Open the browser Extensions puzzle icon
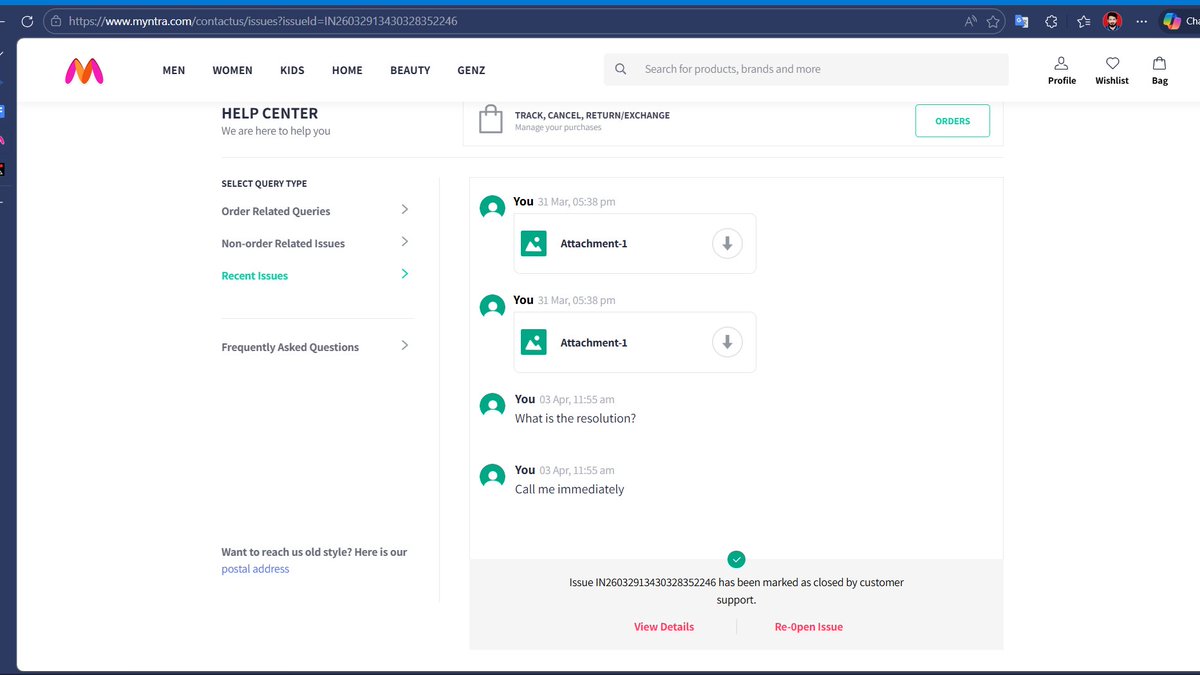The width and height of the screenshot is (1200, 675). point(1051,20)
